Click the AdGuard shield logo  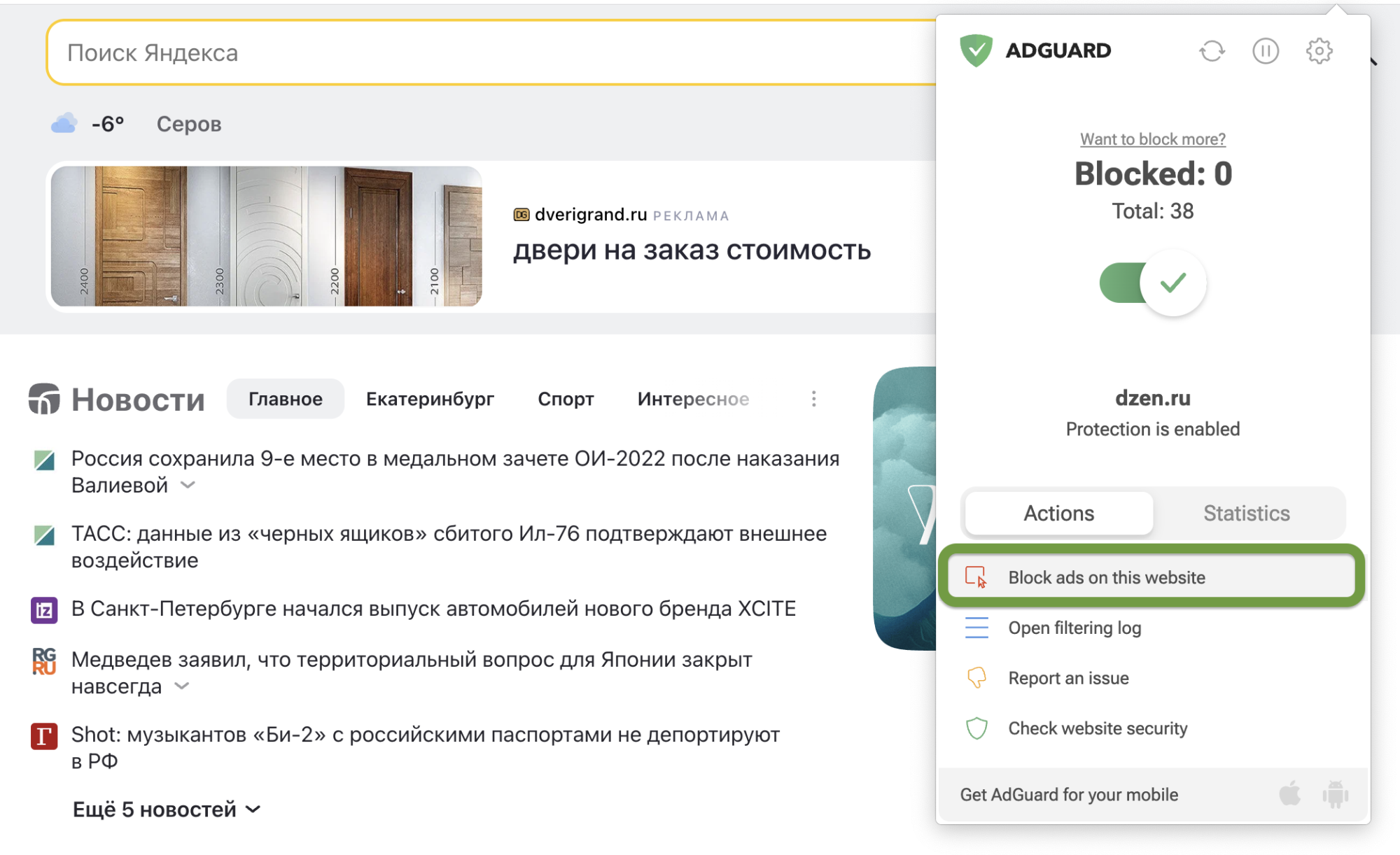pos(976,50)
